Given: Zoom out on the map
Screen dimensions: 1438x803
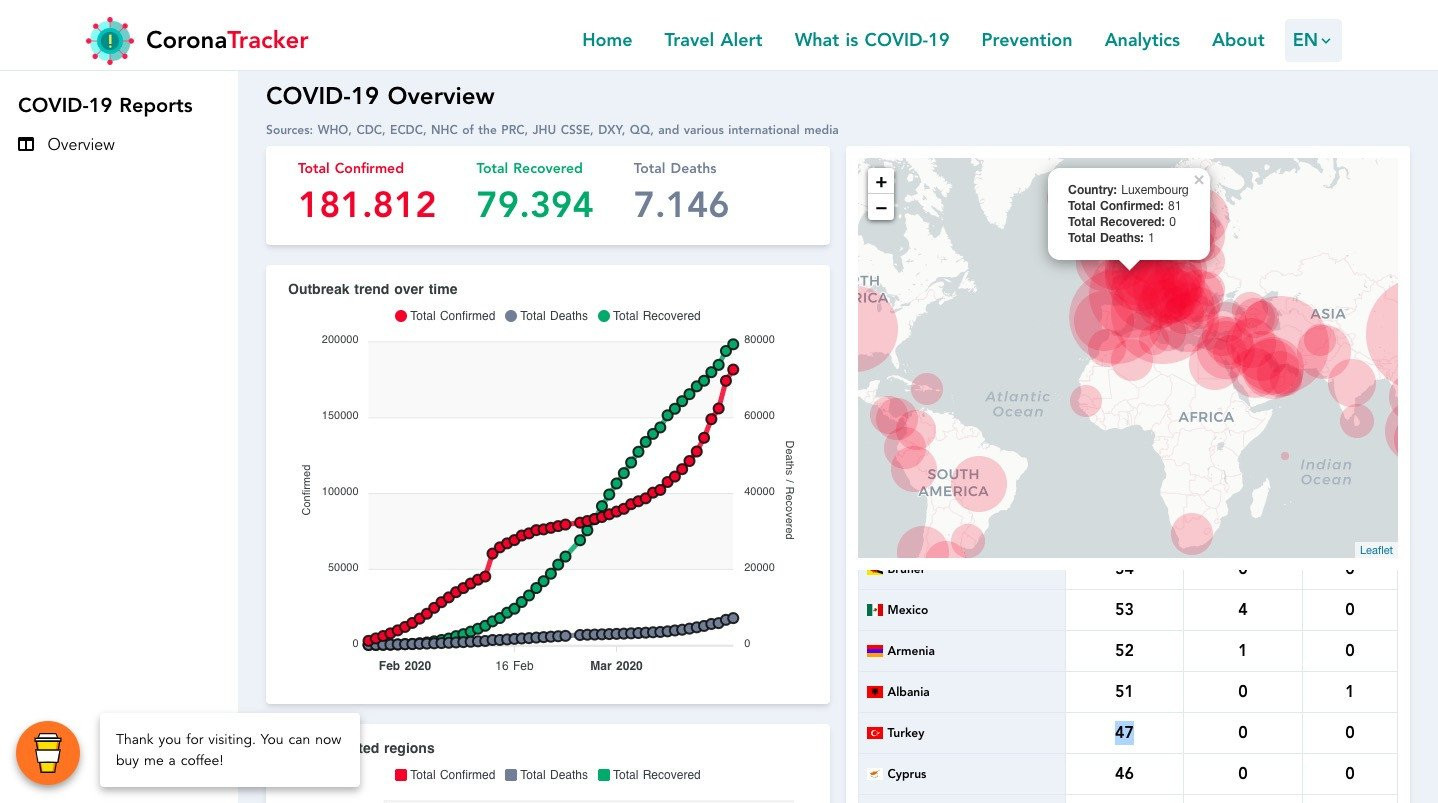Looking at the screenshot, I should pyautogui.click(x=880, y=208).
